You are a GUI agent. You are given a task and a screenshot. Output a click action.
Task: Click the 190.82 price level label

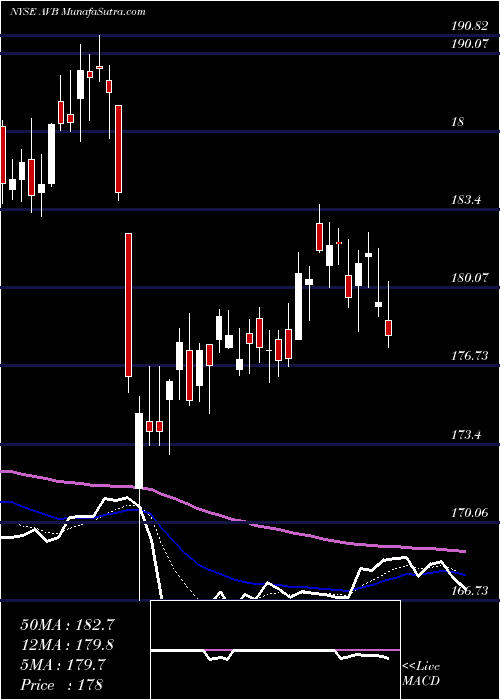click(469, 27)
